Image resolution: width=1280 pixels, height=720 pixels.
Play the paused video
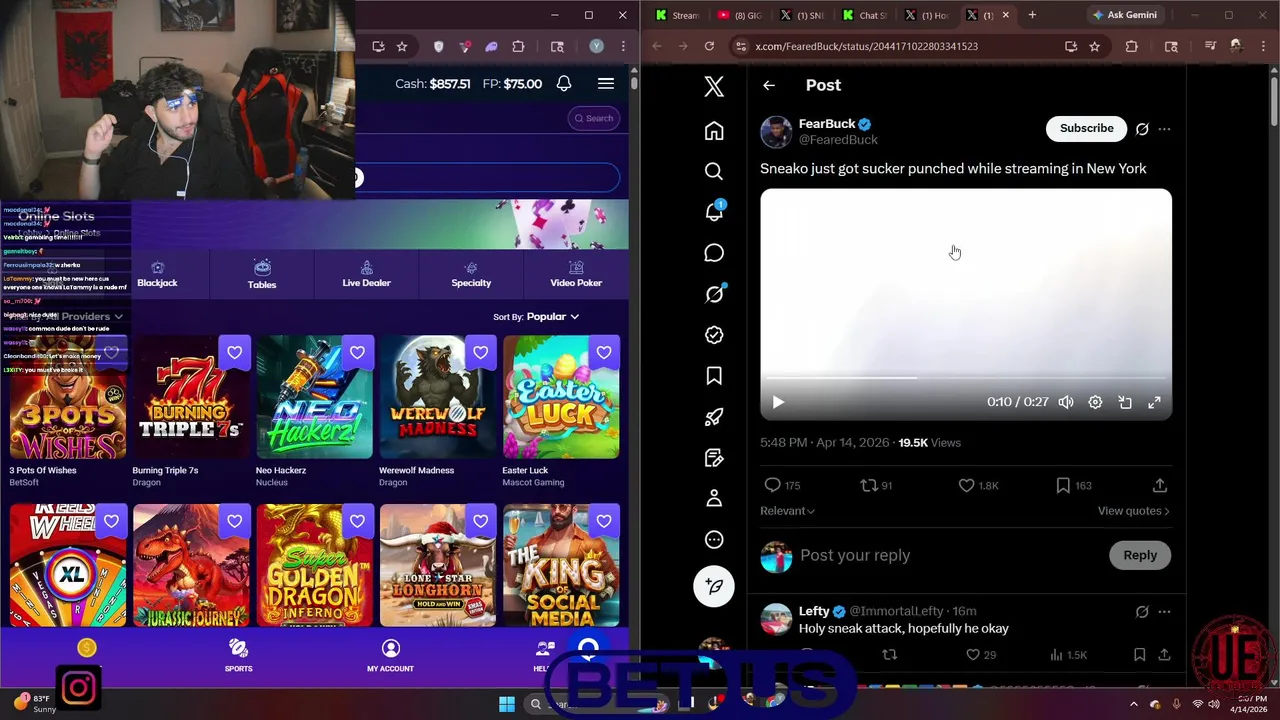[778, 402]
